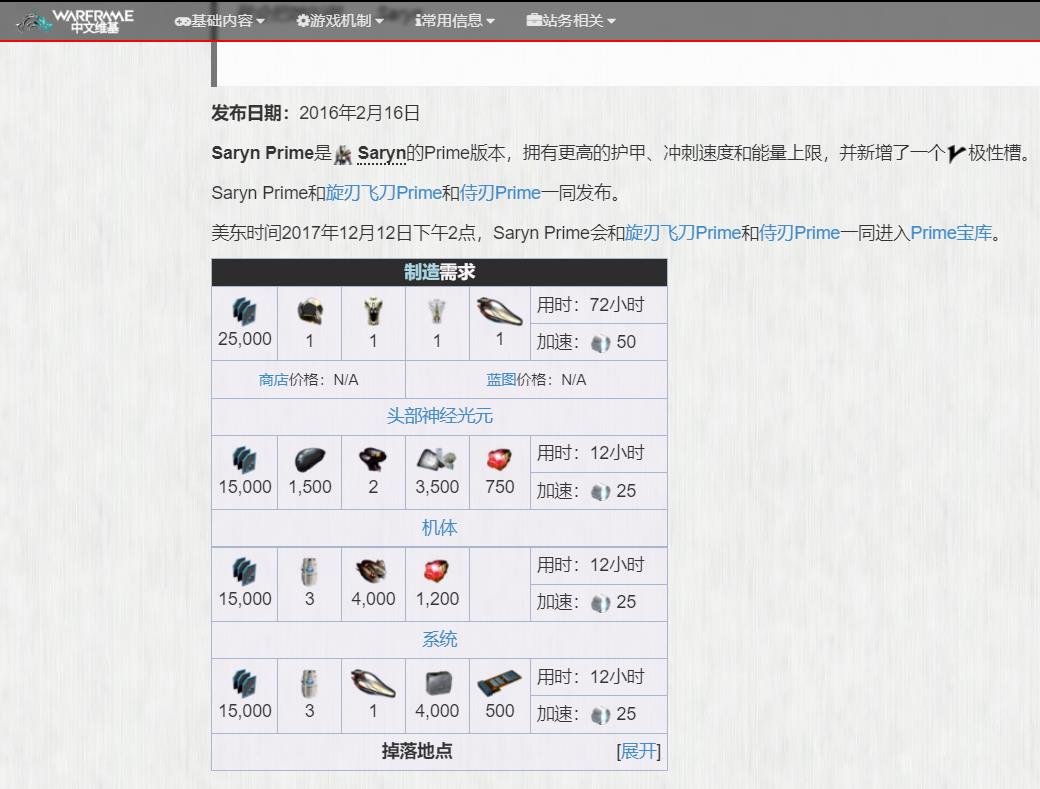Open 侍刃Prime link in the 美东时间 sentence

[799, 233]
